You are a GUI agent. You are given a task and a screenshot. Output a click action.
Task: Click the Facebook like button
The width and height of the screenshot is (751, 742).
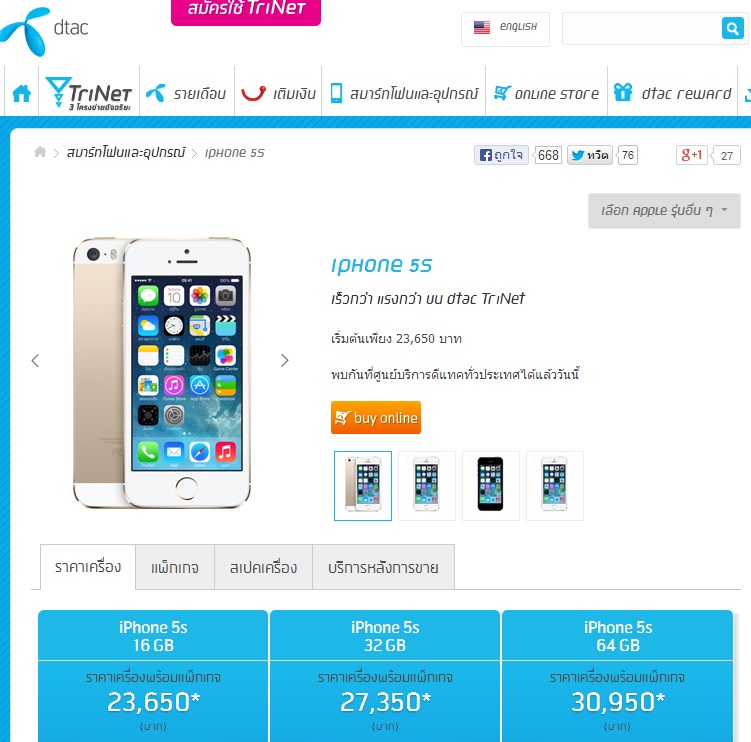tap(501, 155)
